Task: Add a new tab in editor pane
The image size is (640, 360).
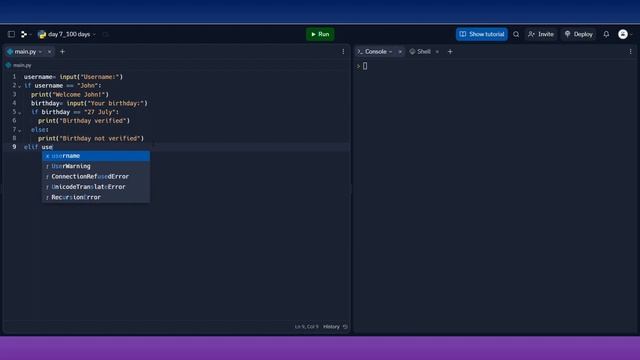Action: (x=62, y=52)
